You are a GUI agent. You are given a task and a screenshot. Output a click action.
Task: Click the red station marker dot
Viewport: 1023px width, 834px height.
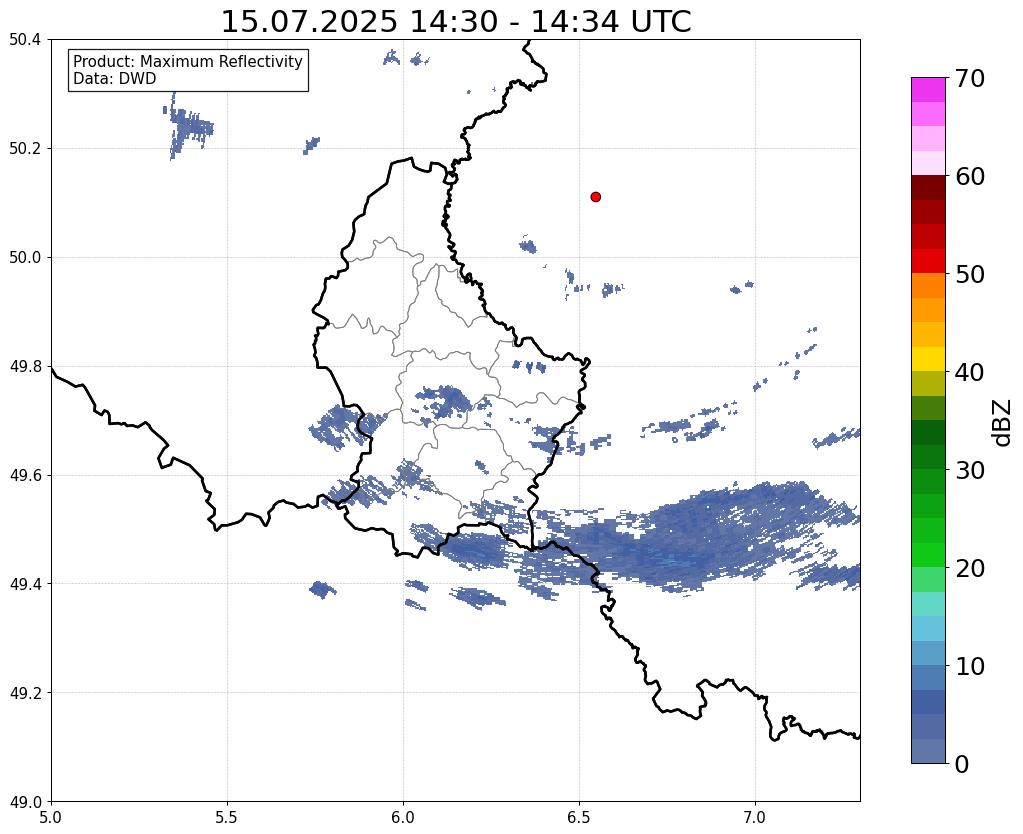point(595,197)
